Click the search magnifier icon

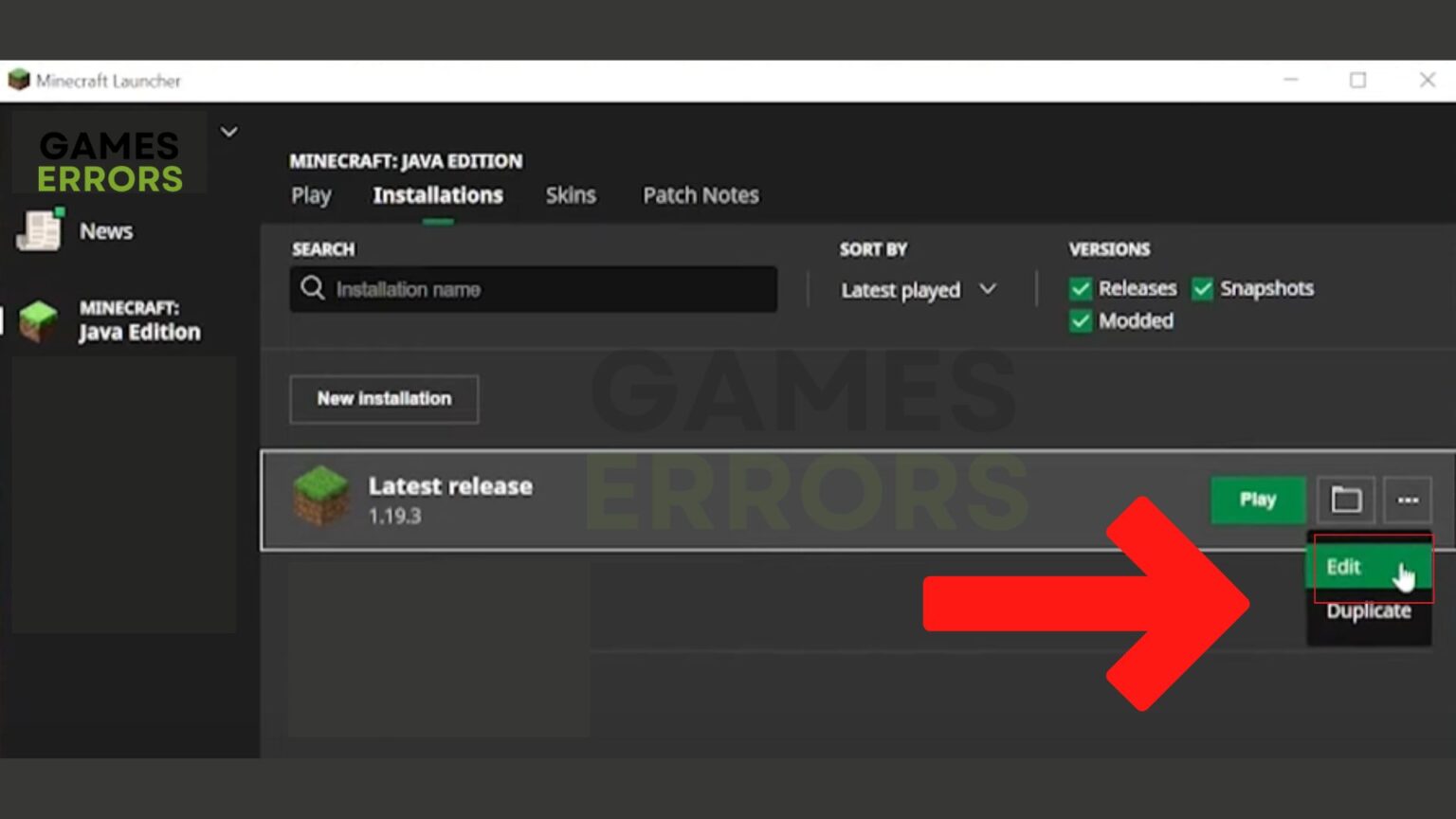tap(313, 287)
